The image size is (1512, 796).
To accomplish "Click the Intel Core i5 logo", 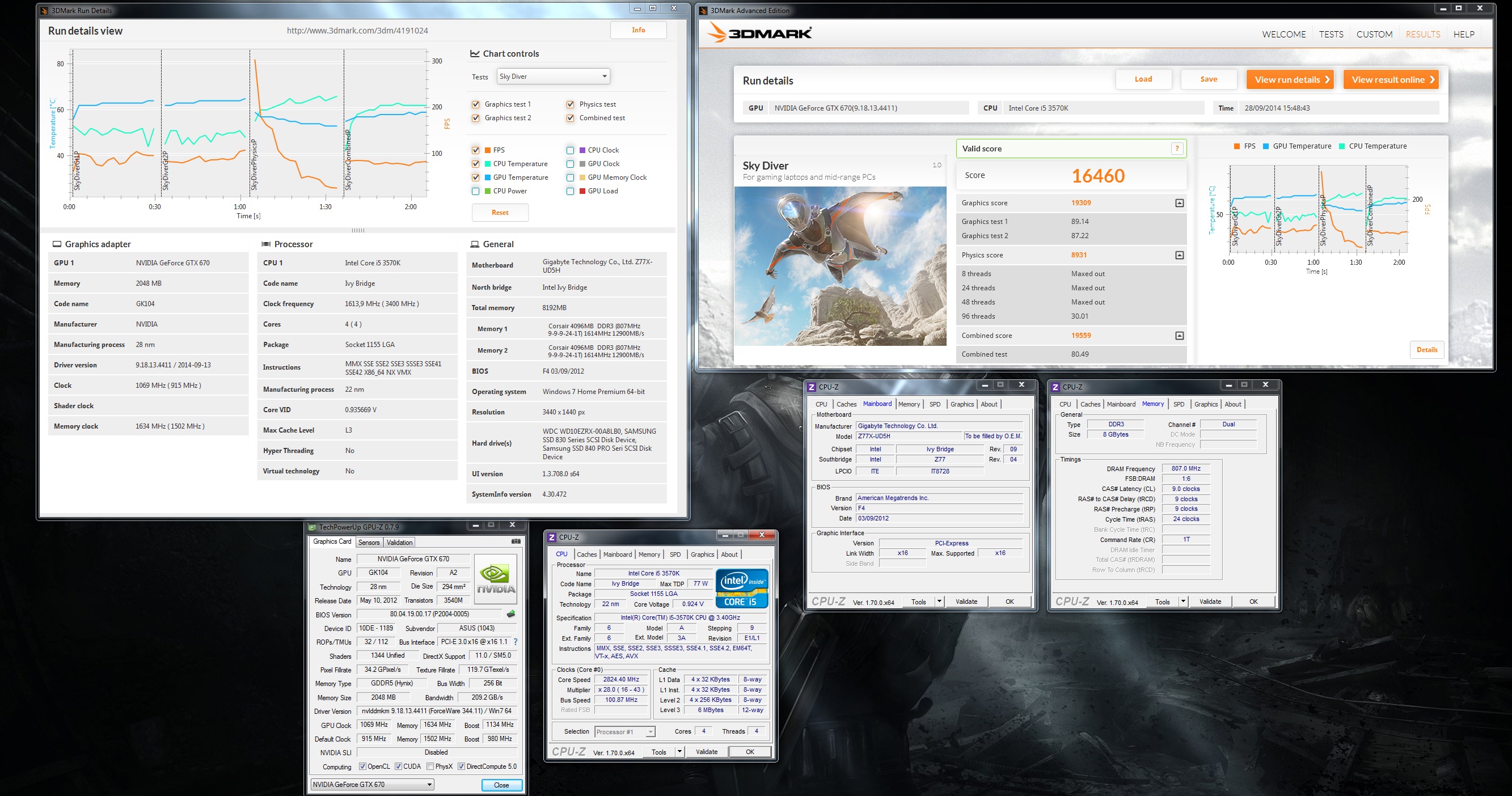I will (x=742, y=588).
